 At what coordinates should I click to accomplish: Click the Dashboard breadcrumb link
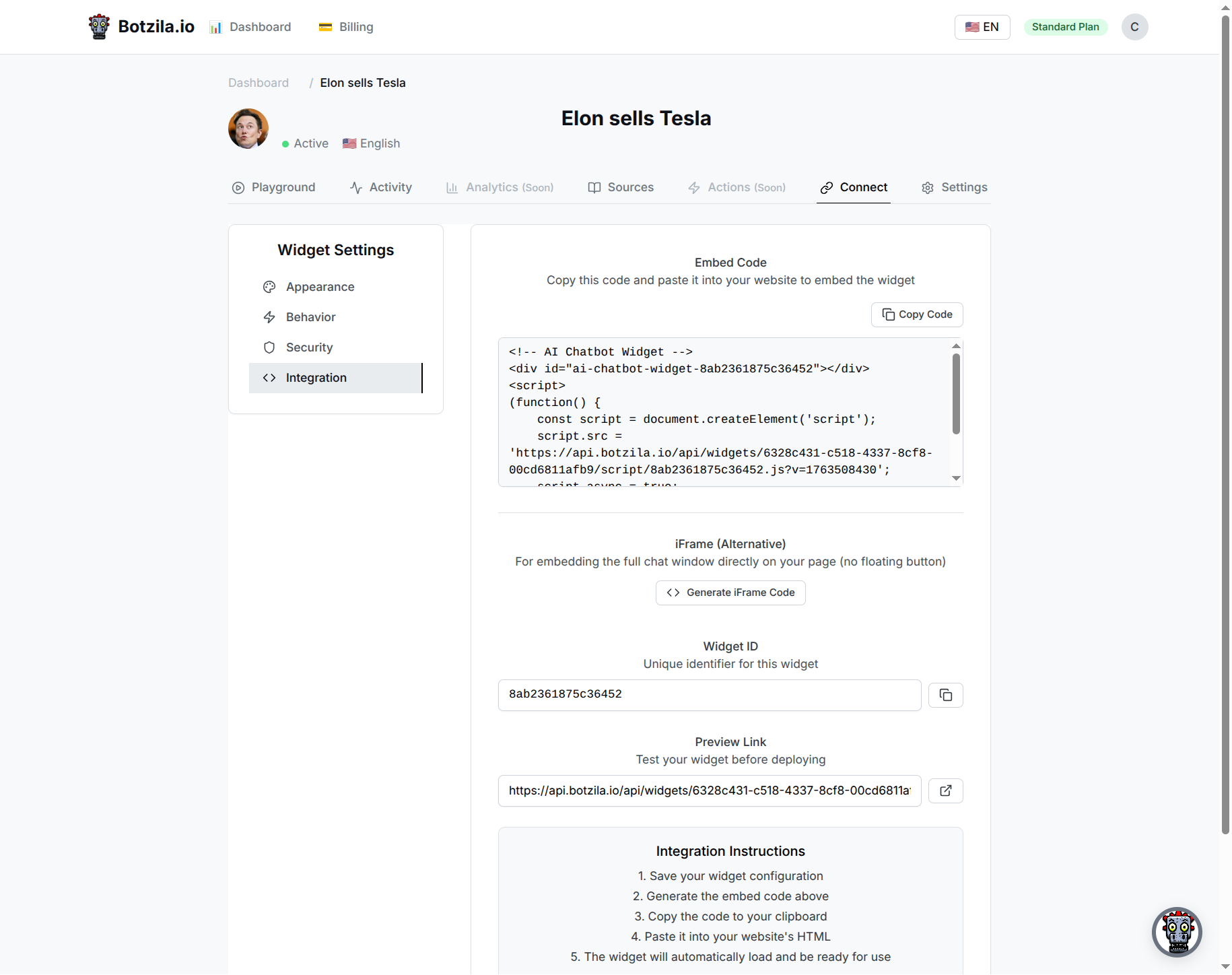259,83
